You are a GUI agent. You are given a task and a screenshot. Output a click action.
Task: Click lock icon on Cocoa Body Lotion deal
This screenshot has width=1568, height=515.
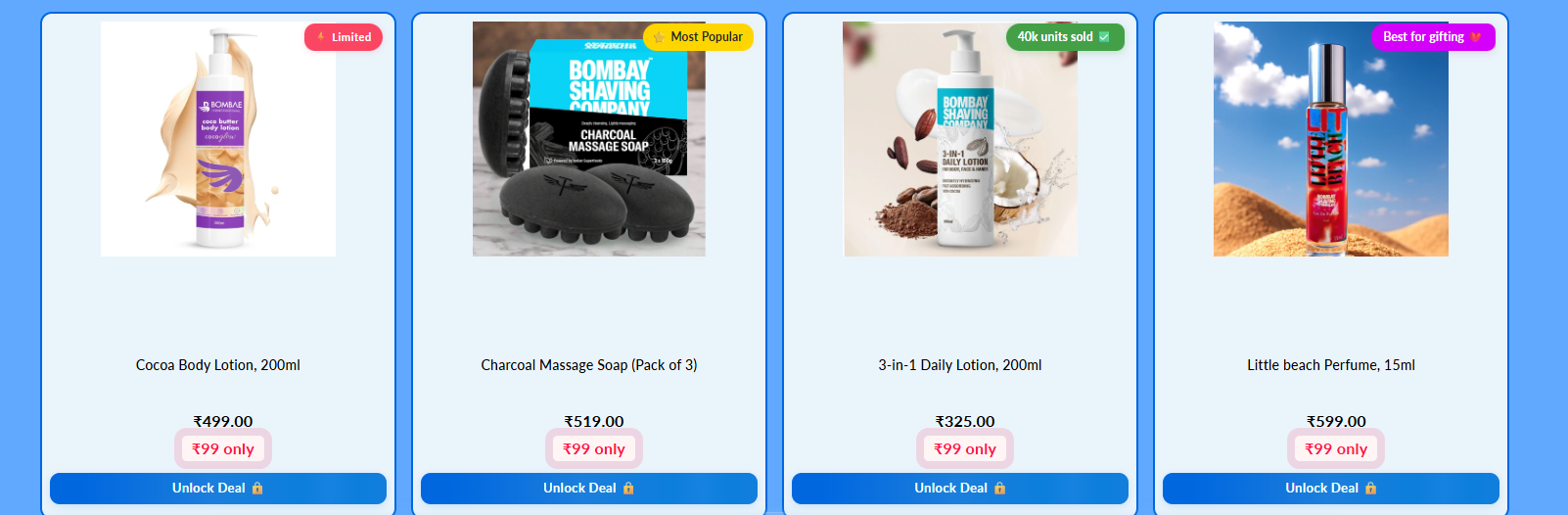pyautogui.click(x=257, y=488)
